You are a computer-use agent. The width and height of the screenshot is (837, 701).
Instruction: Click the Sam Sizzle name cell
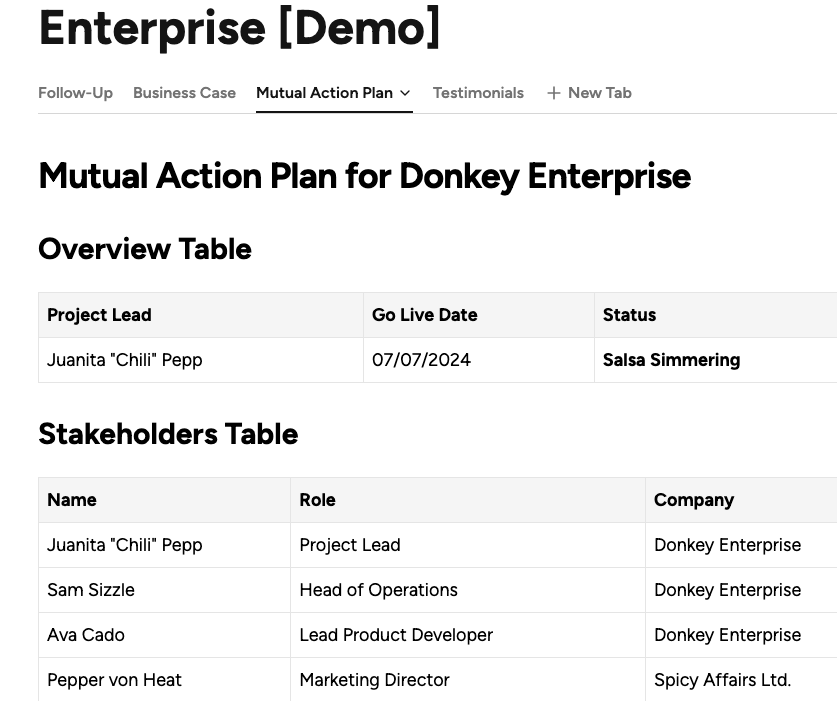[x=91, y=590]
